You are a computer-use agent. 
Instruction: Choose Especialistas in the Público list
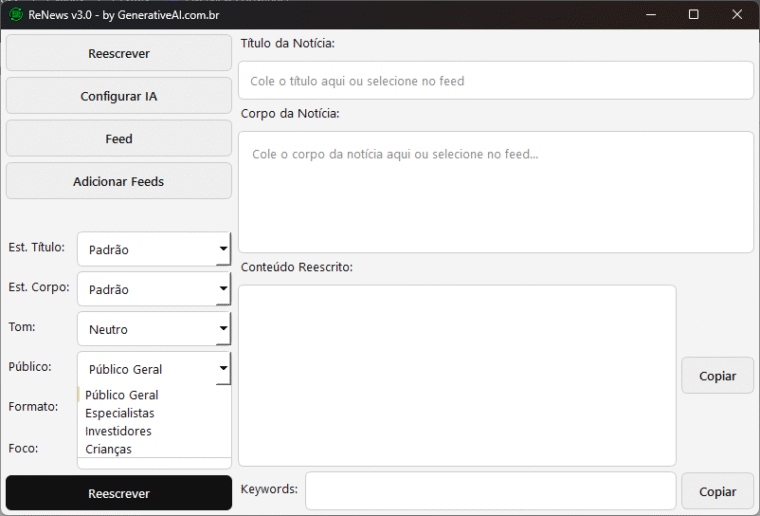120,413
